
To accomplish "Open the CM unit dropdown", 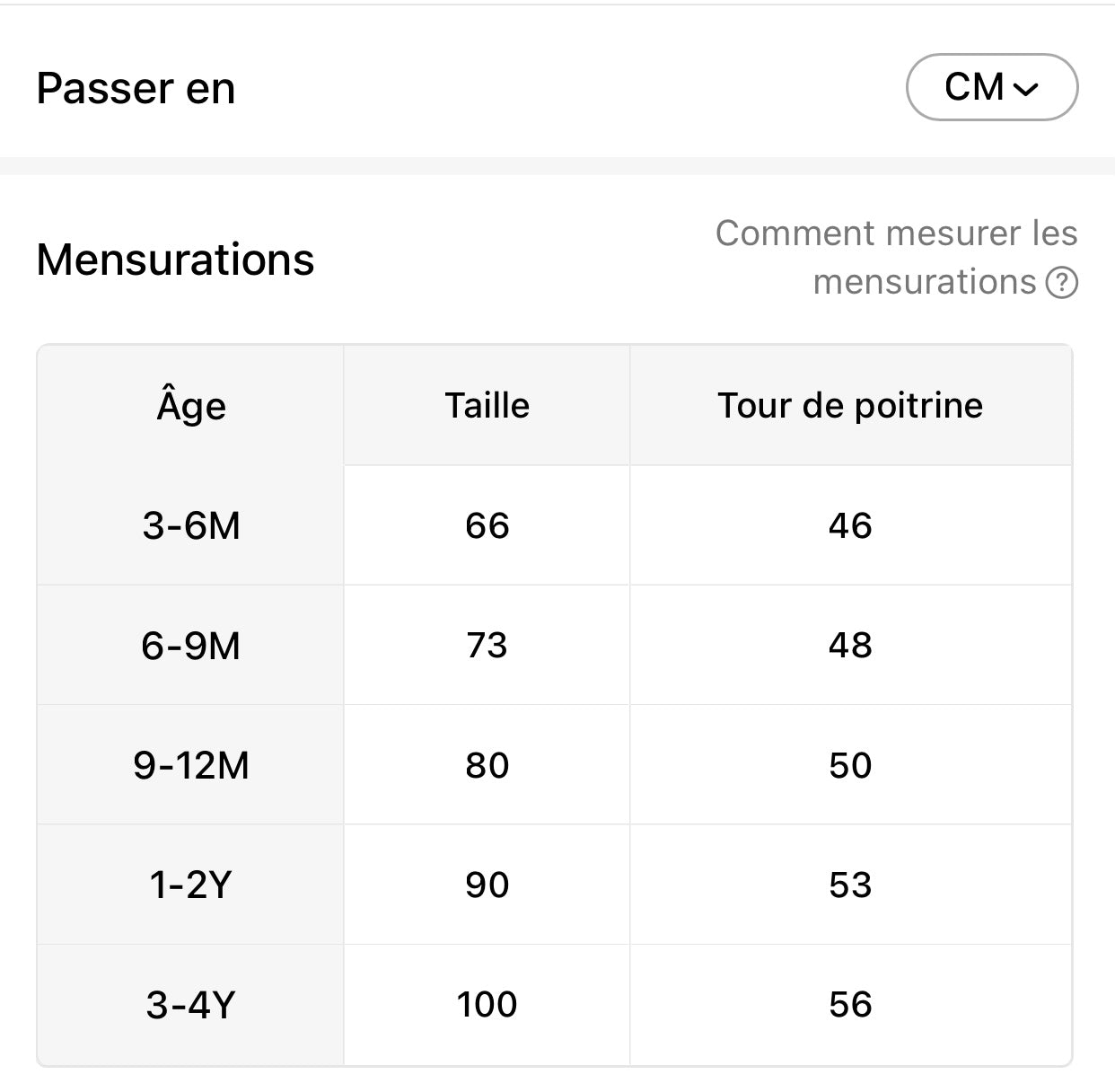I will (992, 87).
